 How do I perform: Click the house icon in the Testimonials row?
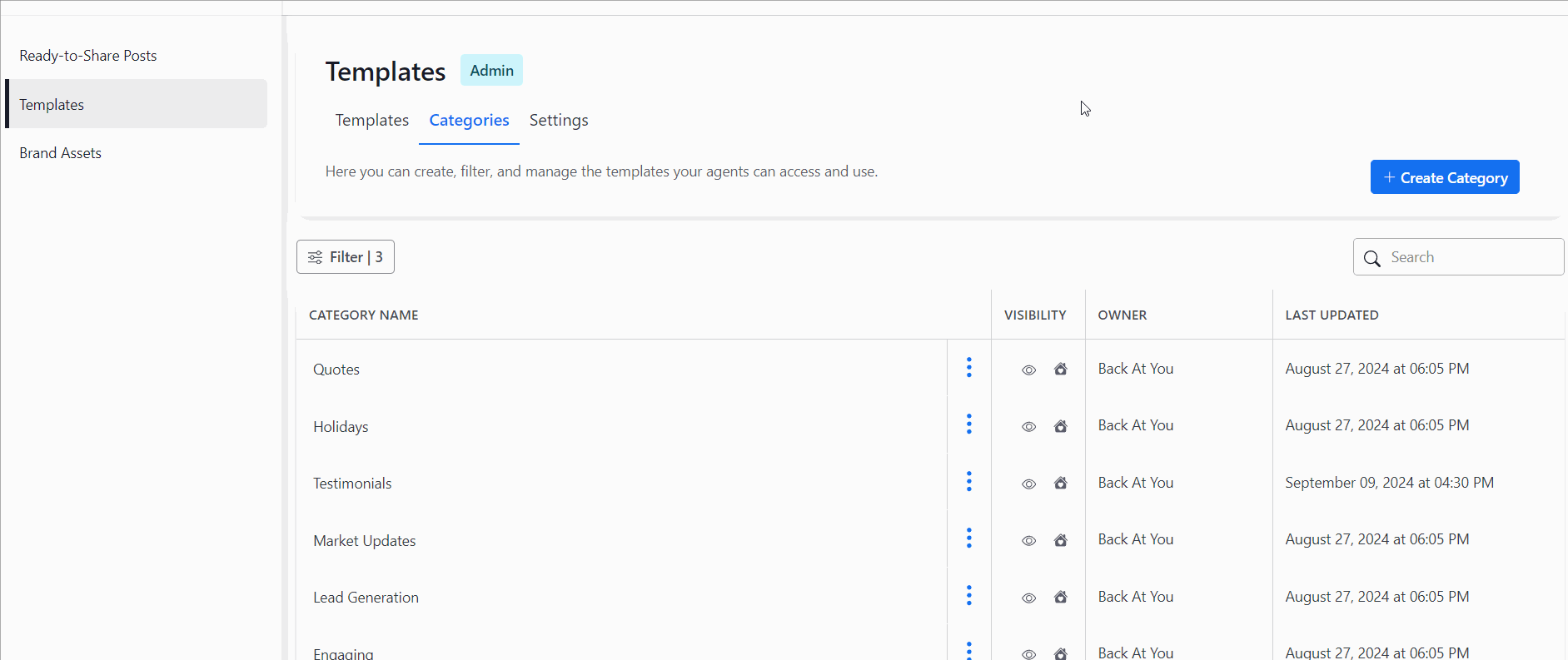(x=1061, y=483)
